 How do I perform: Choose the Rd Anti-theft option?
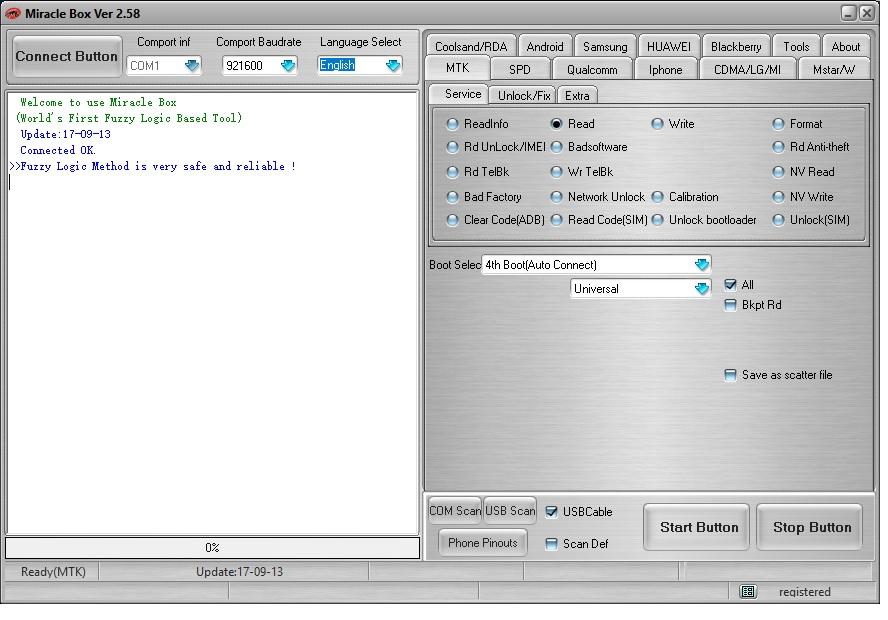pyautogui.click(x=812, y=147)
